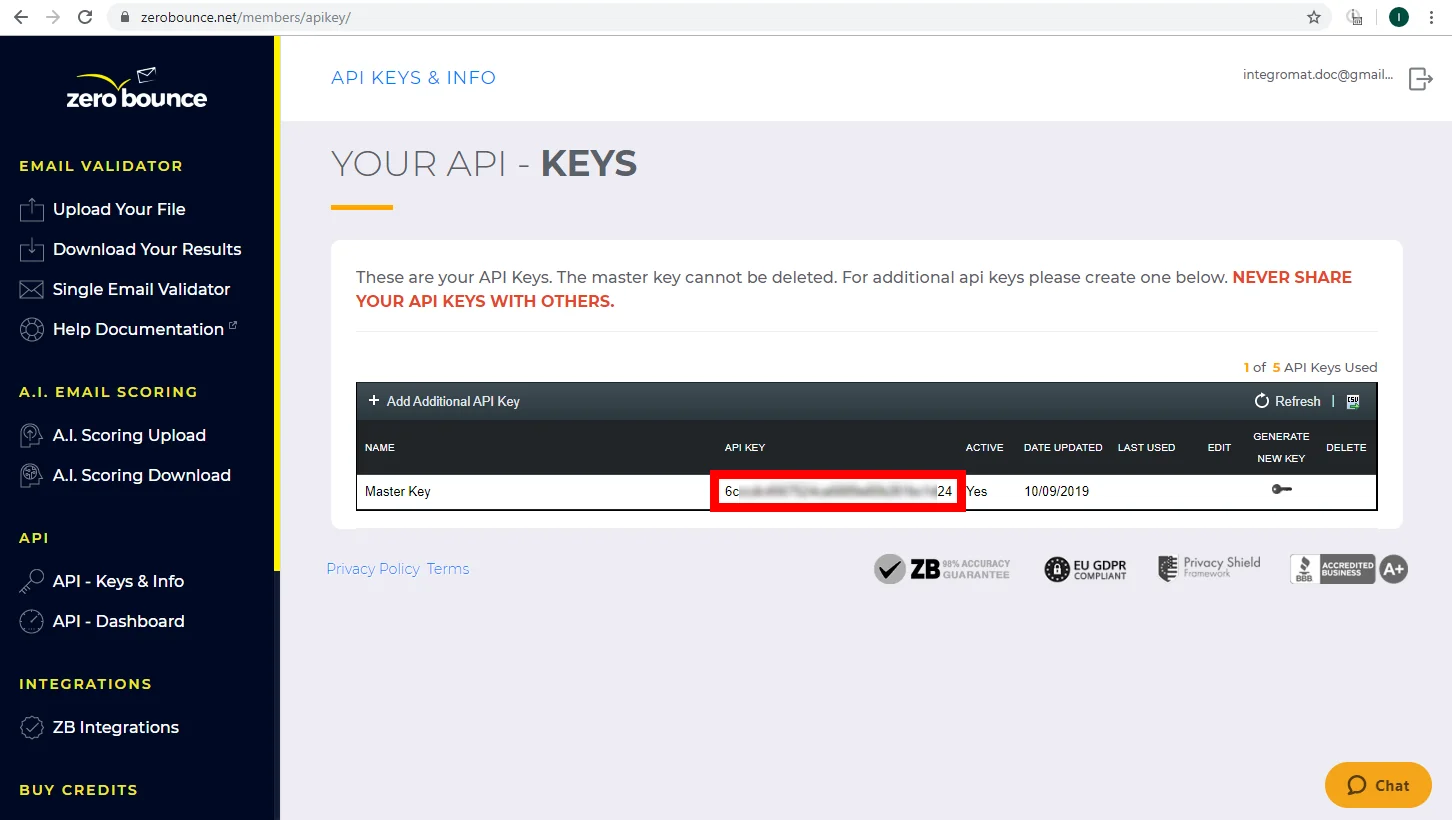Open Upload Your File in the sidebar
The image size is (1452, 820).
[x=119, y=209]
